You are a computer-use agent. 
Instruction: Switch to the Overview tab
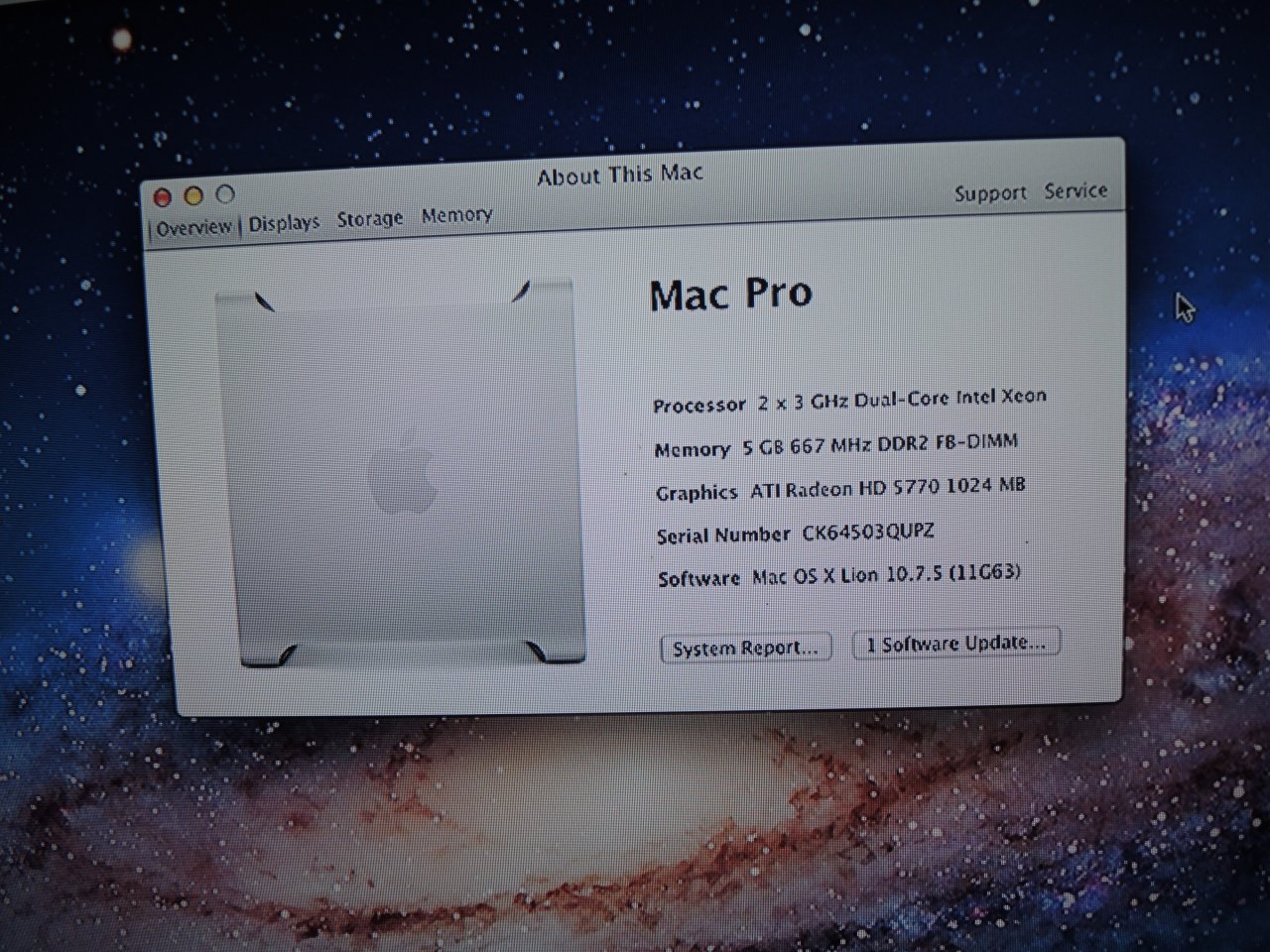coord(193,227)
